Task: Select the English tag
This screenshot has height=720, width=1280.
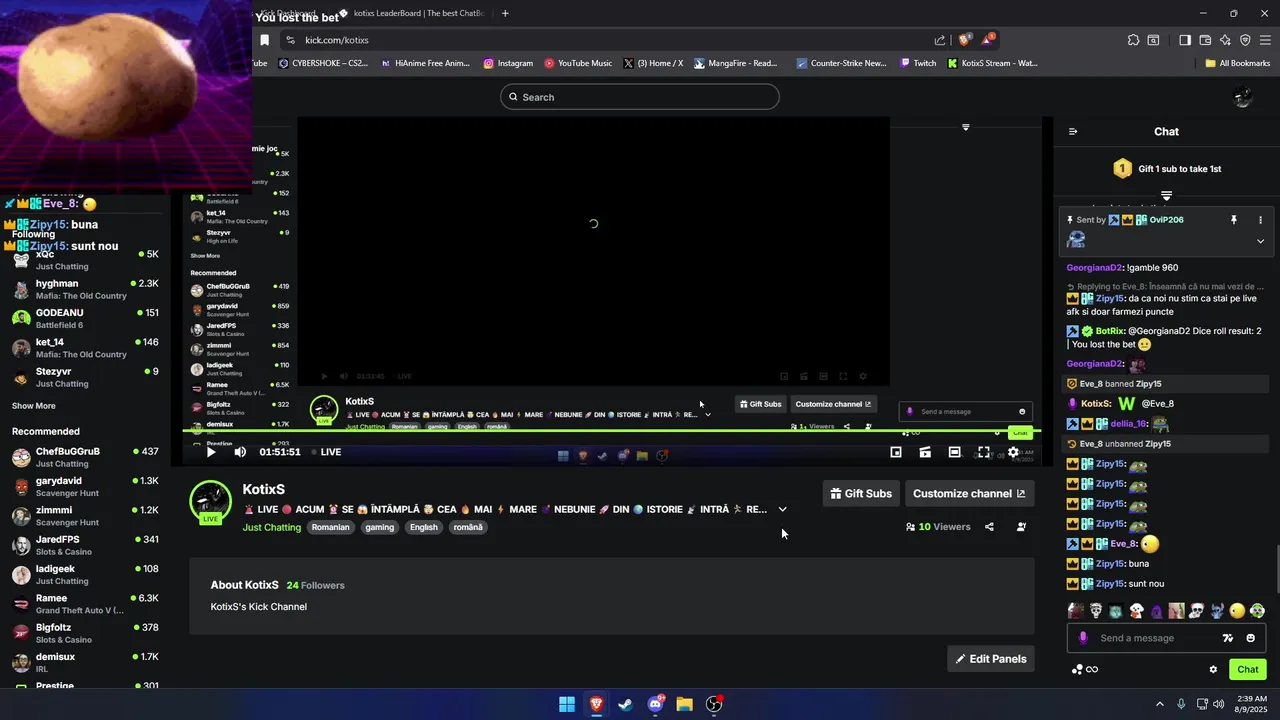Action: pyautogui.click(x=424, y=527)
